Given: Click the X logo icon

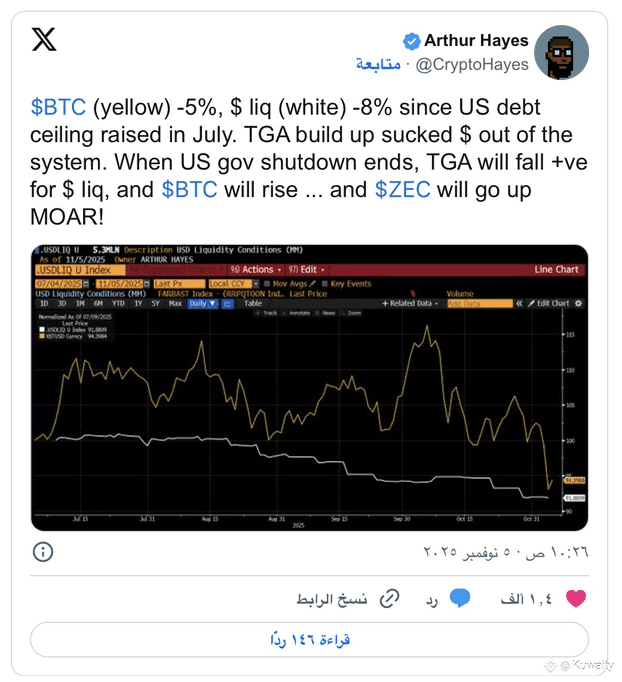Looking at the screenshot, I should pos(44,41).
